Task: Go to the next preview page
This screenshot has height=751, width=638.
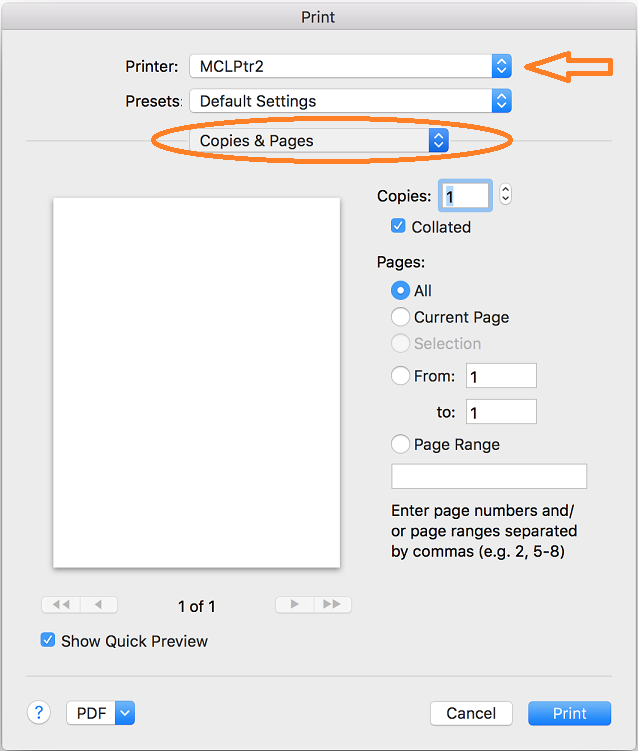Action: (x=294, y=605)
